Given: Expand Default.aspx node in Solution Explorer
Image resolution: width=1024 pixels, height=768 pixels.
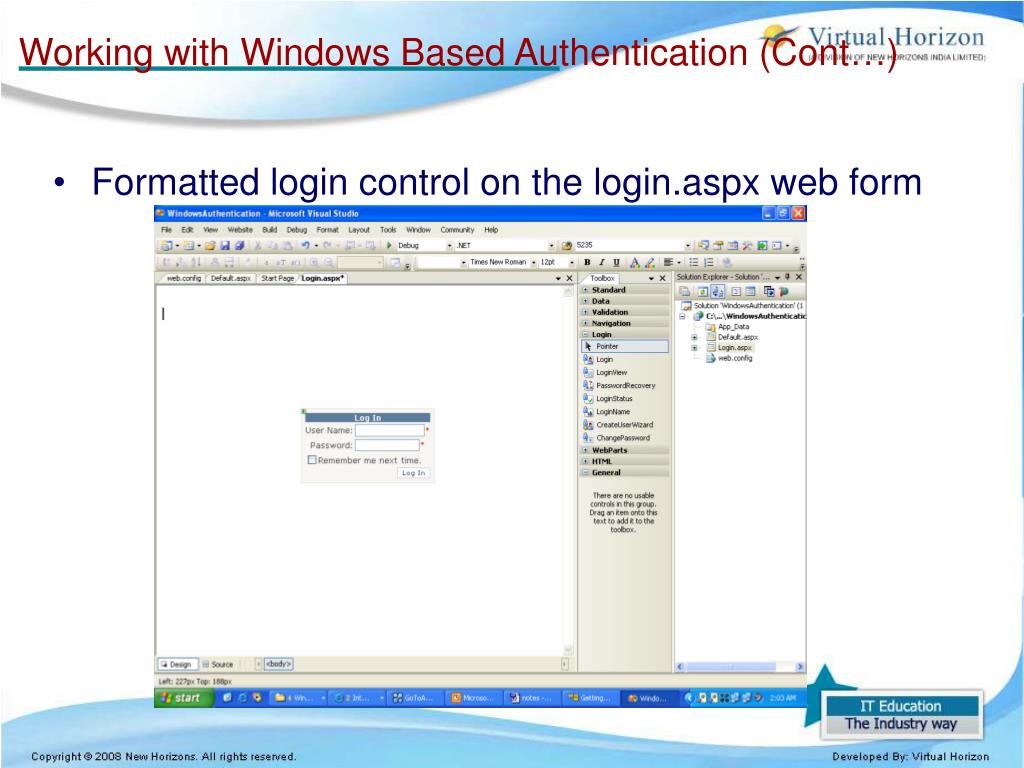Looking at the screenshot, I should point(694,338).
